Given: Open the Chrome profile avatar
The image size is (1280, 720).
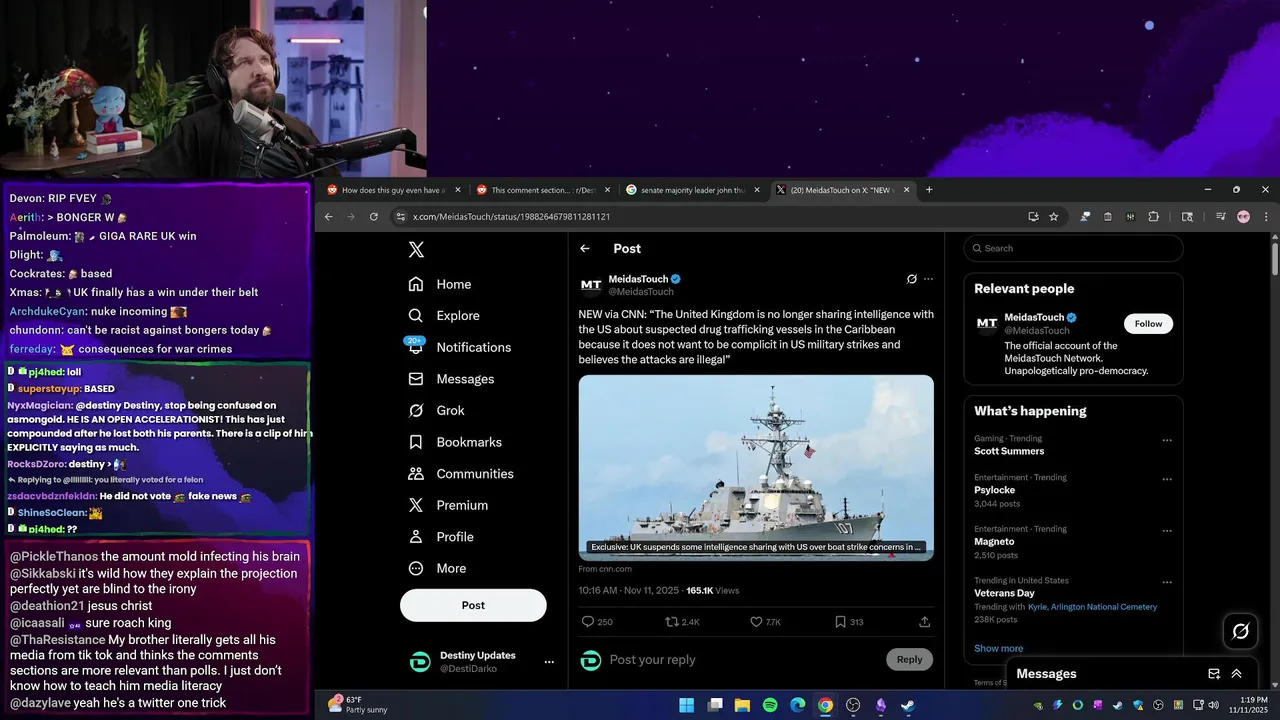Looking at the screenshot, I should pos(1243,216).
